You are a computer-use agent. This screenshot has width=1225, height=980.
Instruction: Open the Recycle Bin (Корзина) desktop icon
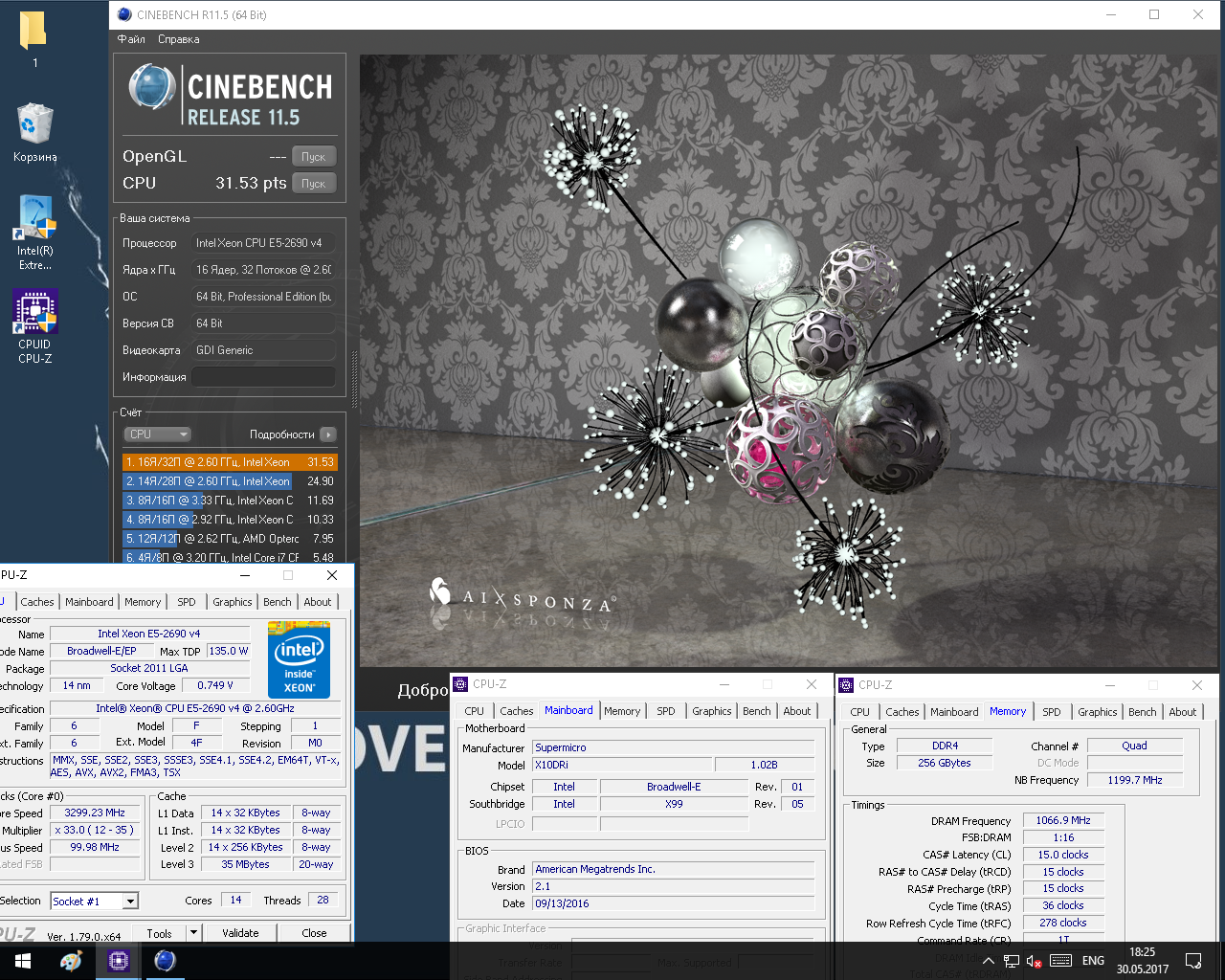[34, 132]
